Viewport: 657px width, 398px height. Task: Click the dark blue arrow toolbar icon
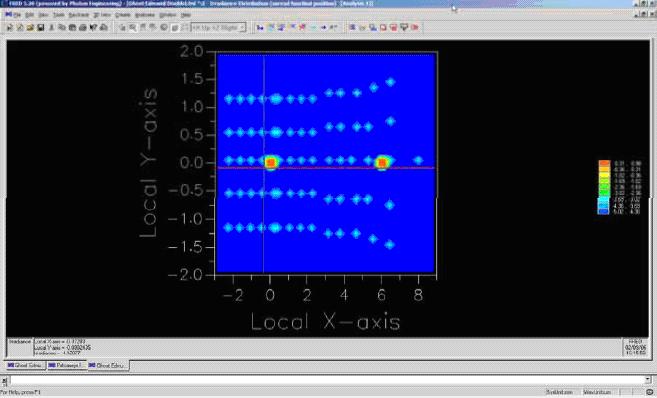(x=324, y=27)
